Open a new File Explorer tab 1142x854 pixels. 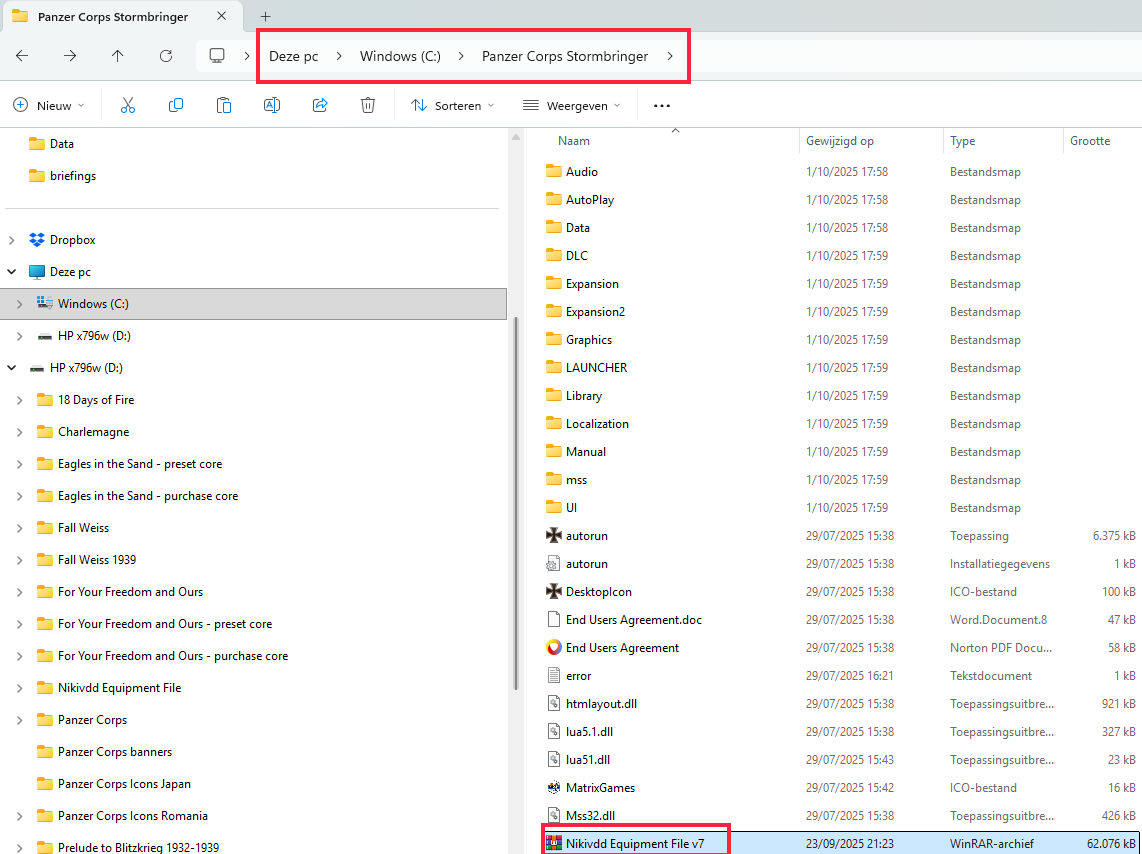[265, 17]
